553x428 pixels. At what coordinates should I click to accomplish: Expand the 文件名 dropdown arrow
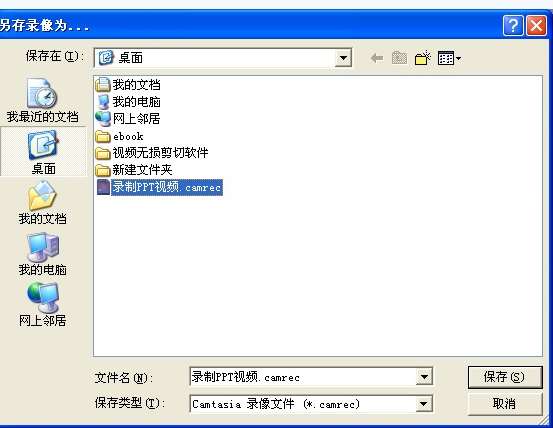tap(424, 377)
